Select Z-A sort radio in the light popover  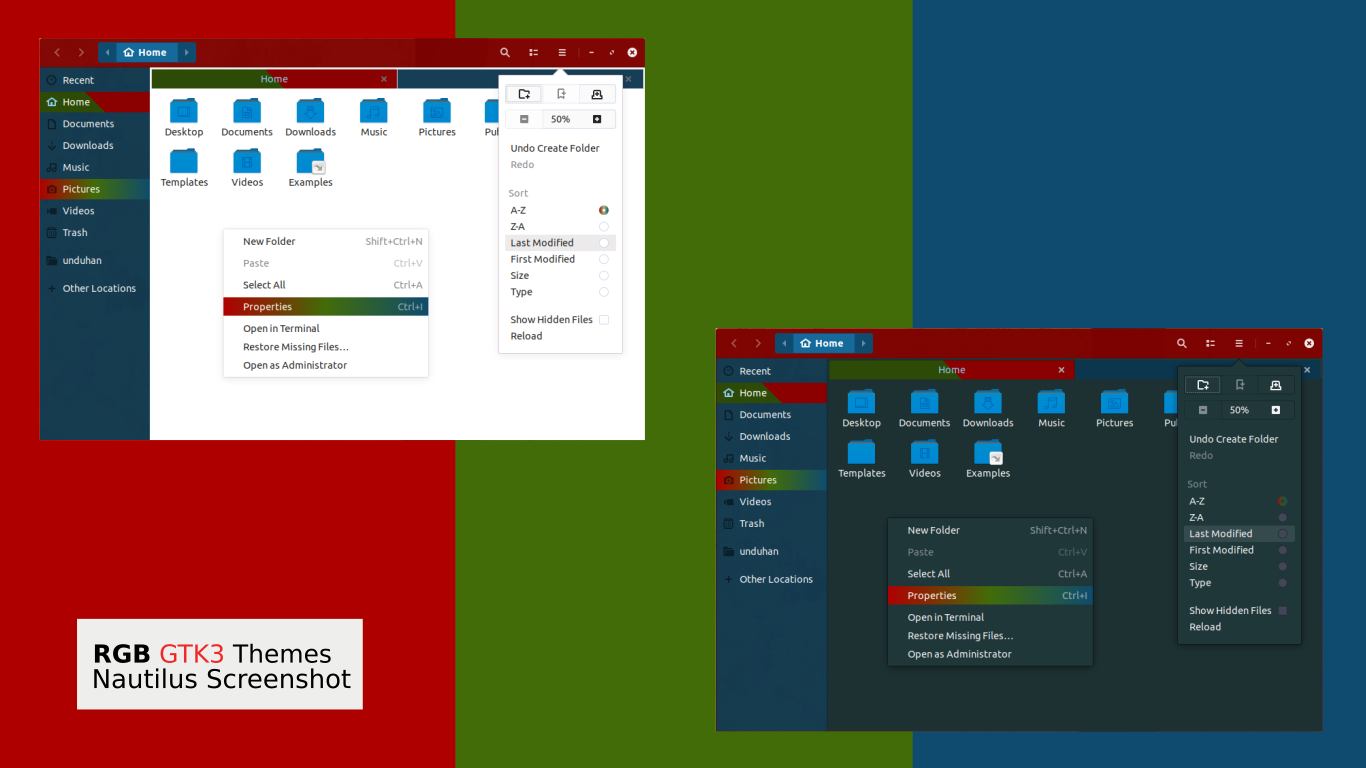tap(604, 226)
